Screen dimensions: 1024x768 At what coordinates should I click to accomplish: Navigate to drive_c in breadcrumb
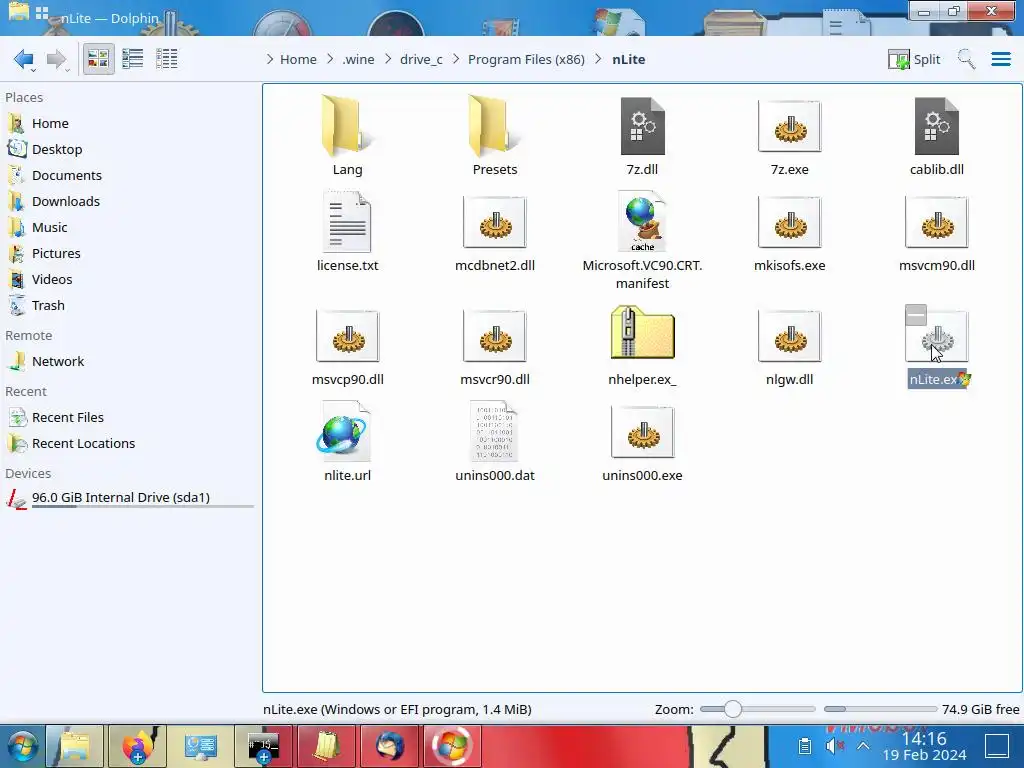[x=421, y=59]
